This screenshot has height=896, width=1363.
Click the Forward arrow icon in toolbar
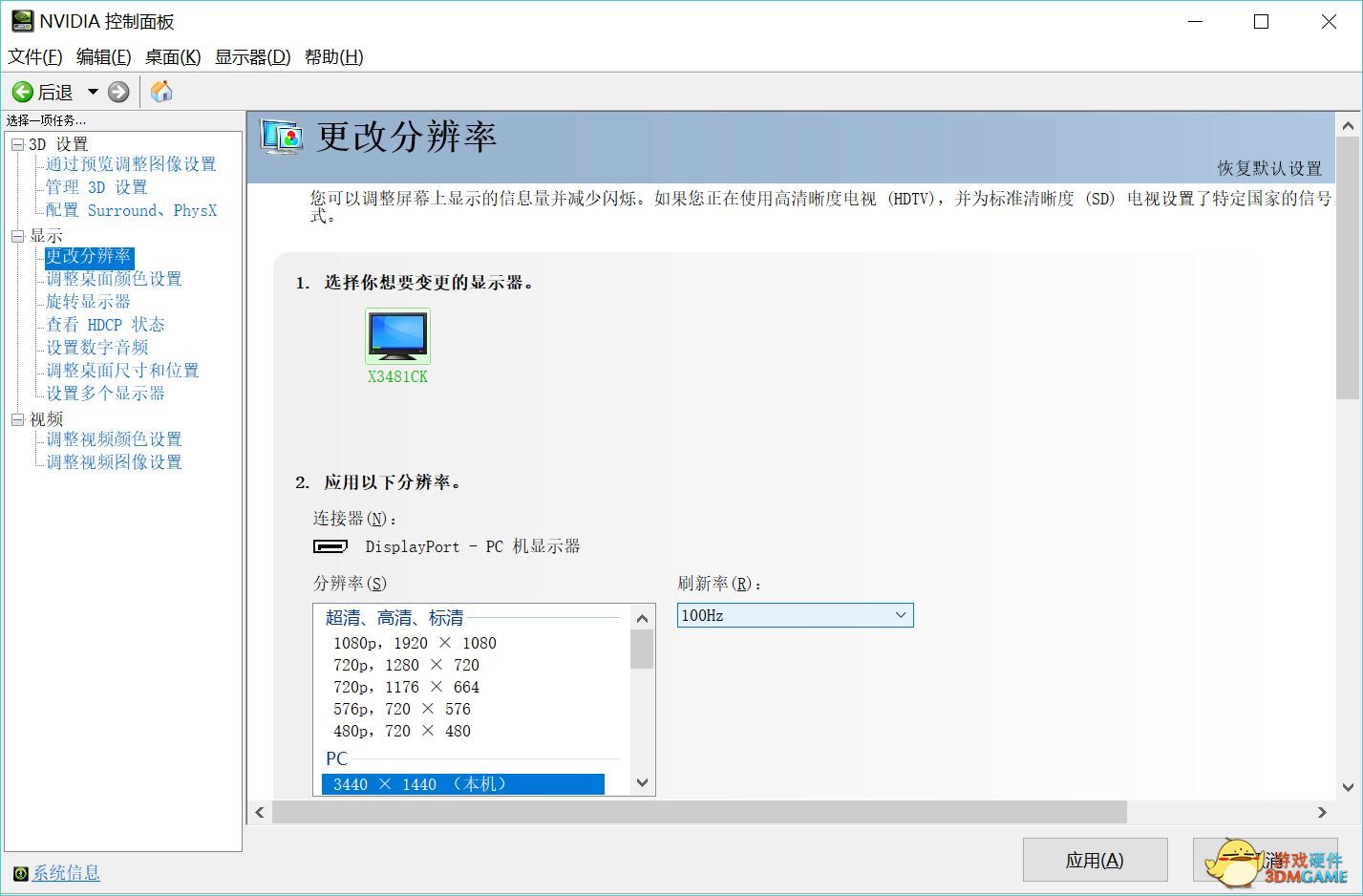tap(118, 92)
